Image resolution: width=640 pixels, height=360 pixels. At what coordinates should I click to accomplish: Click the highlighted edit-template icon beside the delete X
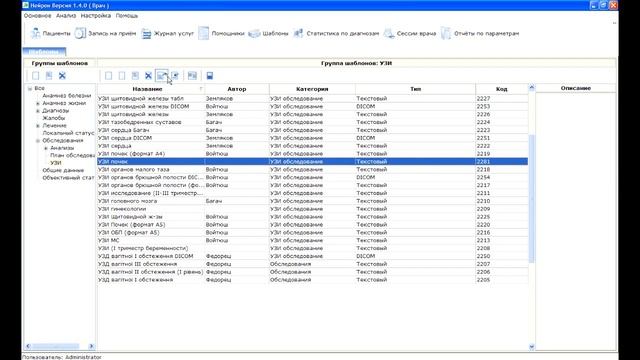tap(162, 76)
